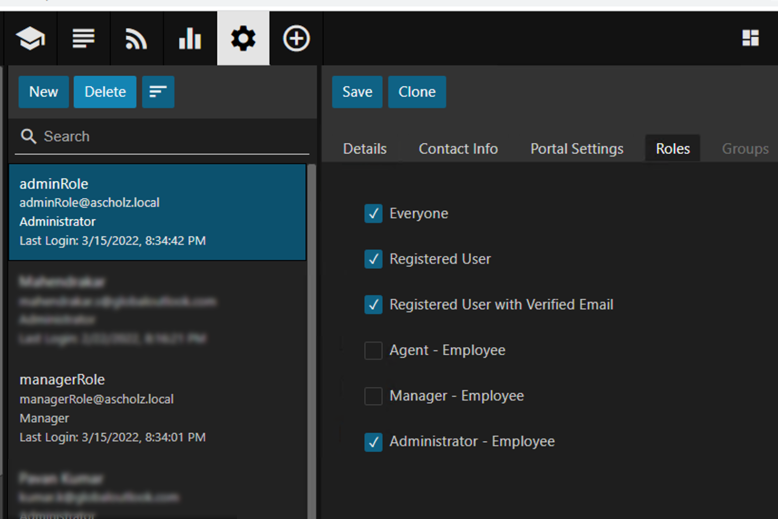
Task: Toggle Registered User with Verified Email
Action: [x=373, y=305]
